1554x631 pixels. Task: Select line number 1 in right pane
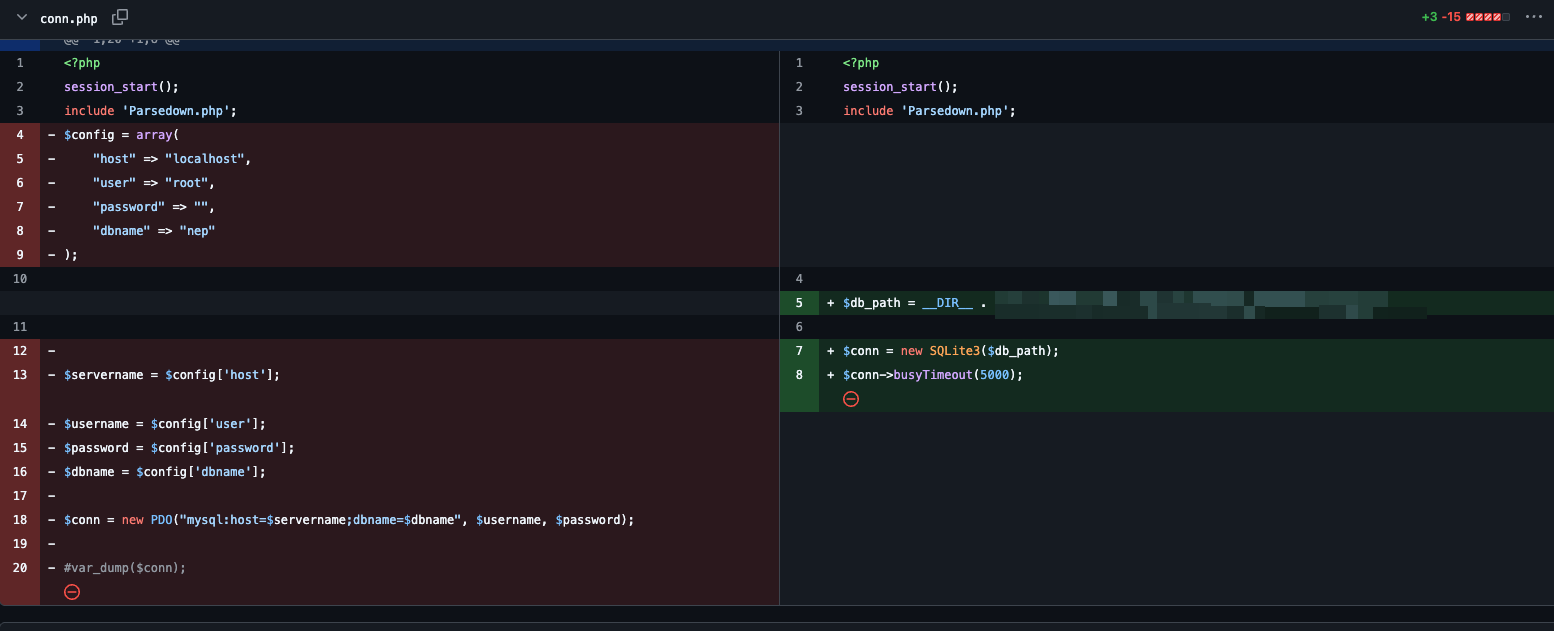pos(799,63)
